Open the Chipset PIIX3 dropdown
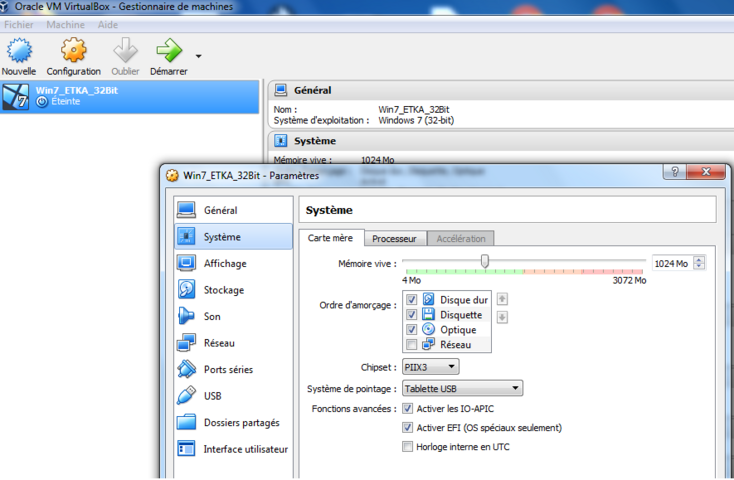 tap(431, 367)
